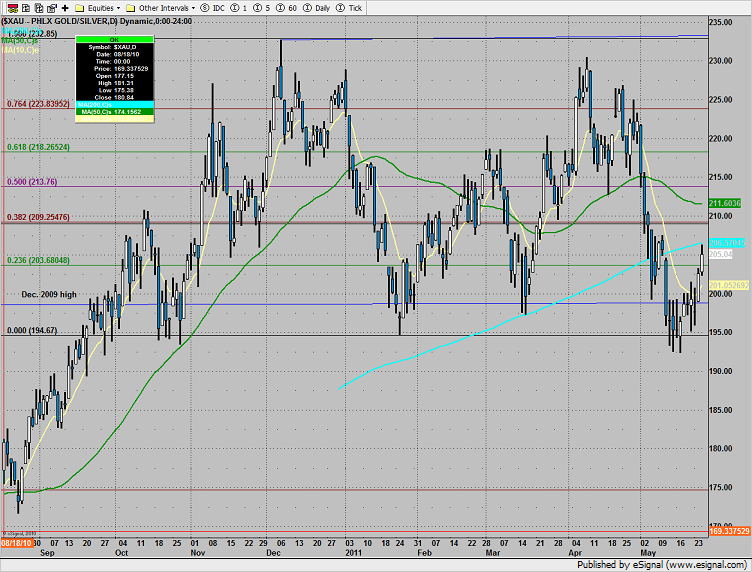Screen dimensions: 752x572
Task: Select the IDC symbol shortcut
Action: 212,8
